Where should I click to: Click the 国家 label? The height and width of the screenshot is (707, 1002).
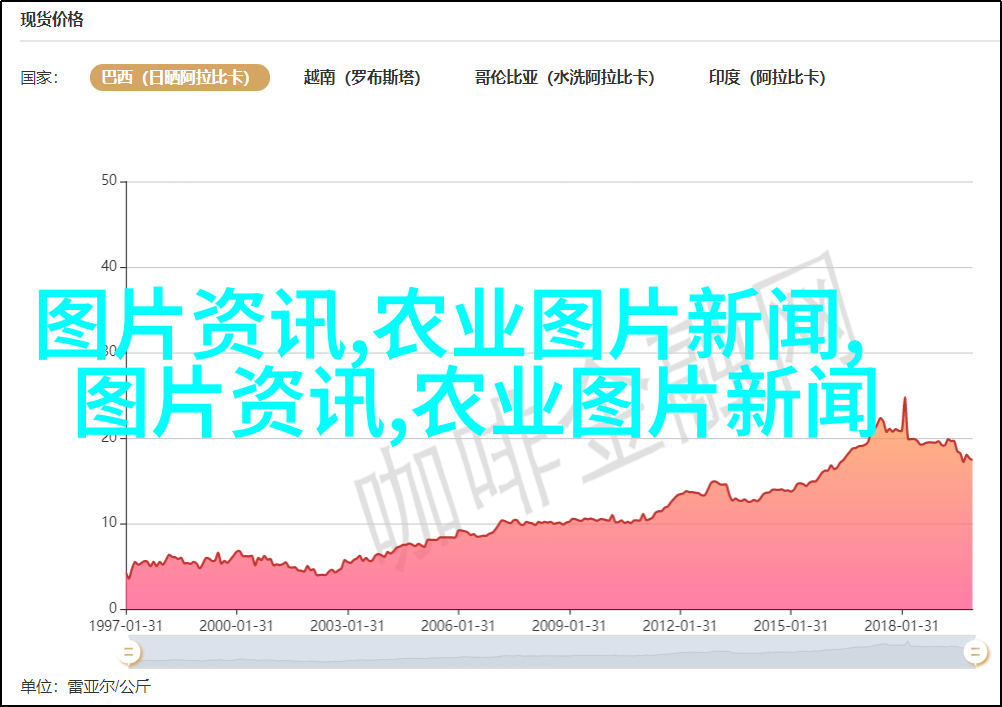(x=40, y=78)
